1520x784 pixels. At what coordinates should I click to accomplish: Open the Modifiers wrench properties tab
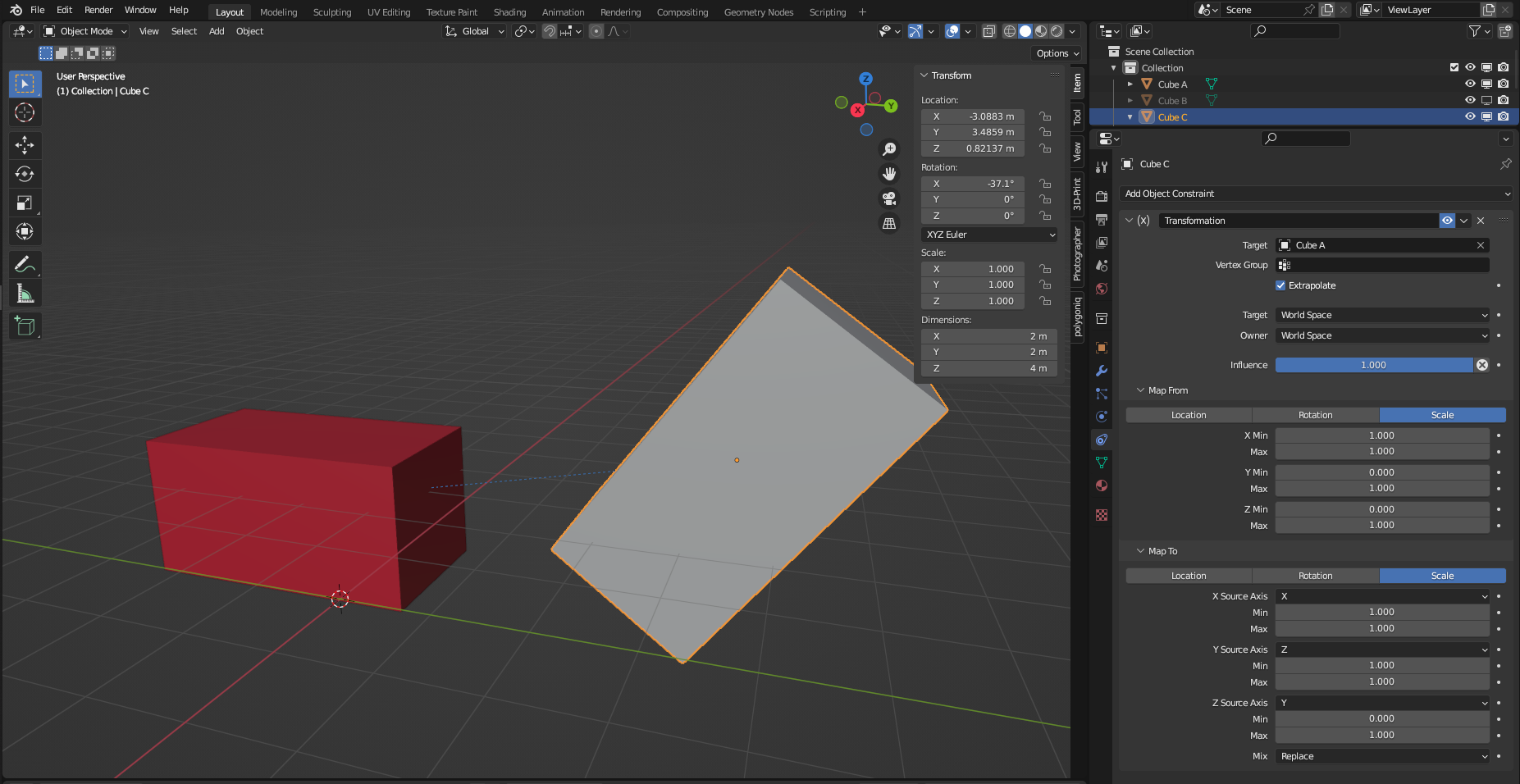[1102, 371]
